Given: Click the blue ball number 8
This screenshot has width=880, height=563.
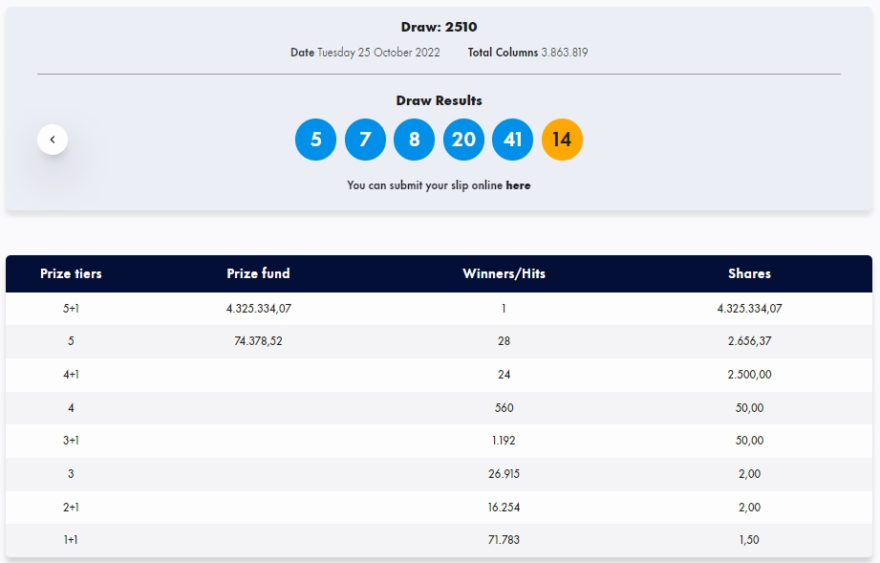Looking at the screenshot, I should click(x=414, y=140).
